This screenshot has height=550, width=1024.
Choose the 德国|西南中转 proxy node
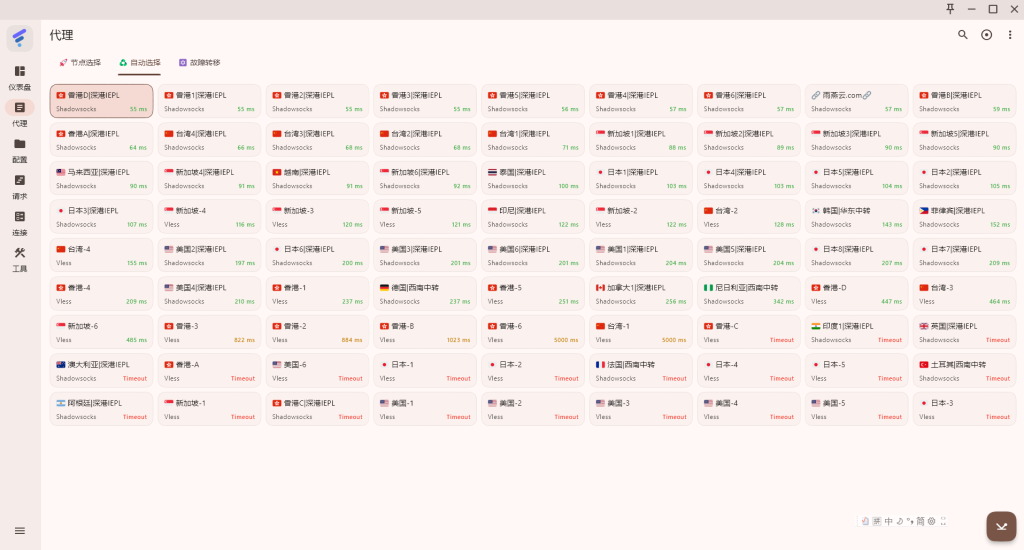tap(425, 294)
